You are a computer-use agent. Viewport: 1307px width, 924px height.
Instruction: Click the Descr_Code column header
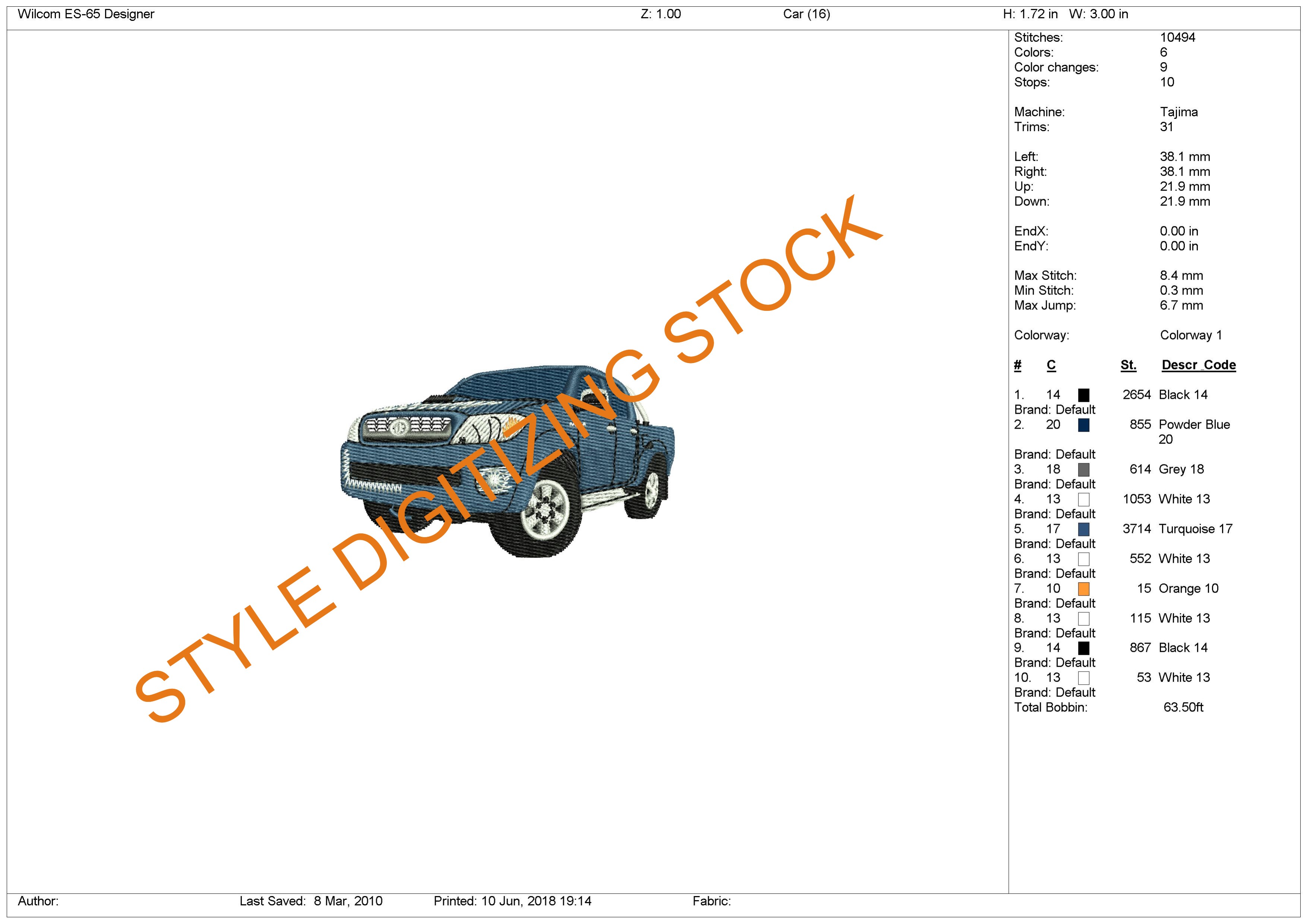pos(1198,365)
